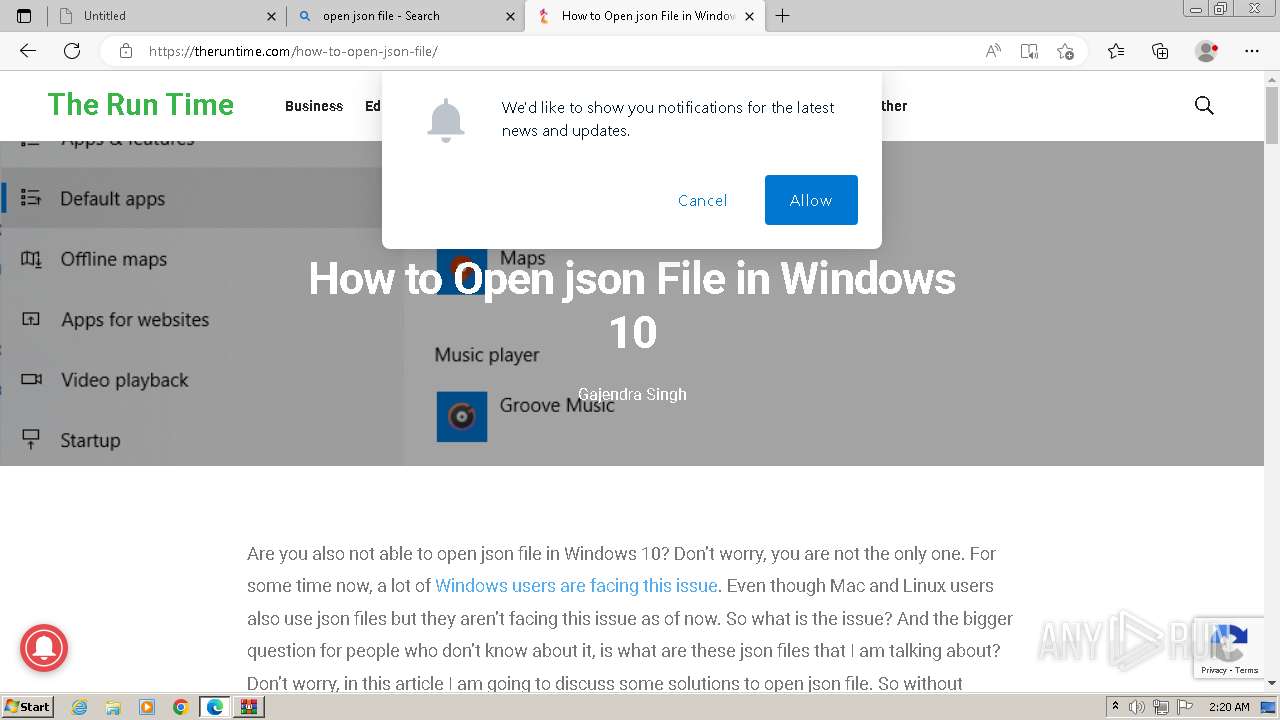
Task: Launch Google Chrome from taskbar
Action: (x=181, y=707)
